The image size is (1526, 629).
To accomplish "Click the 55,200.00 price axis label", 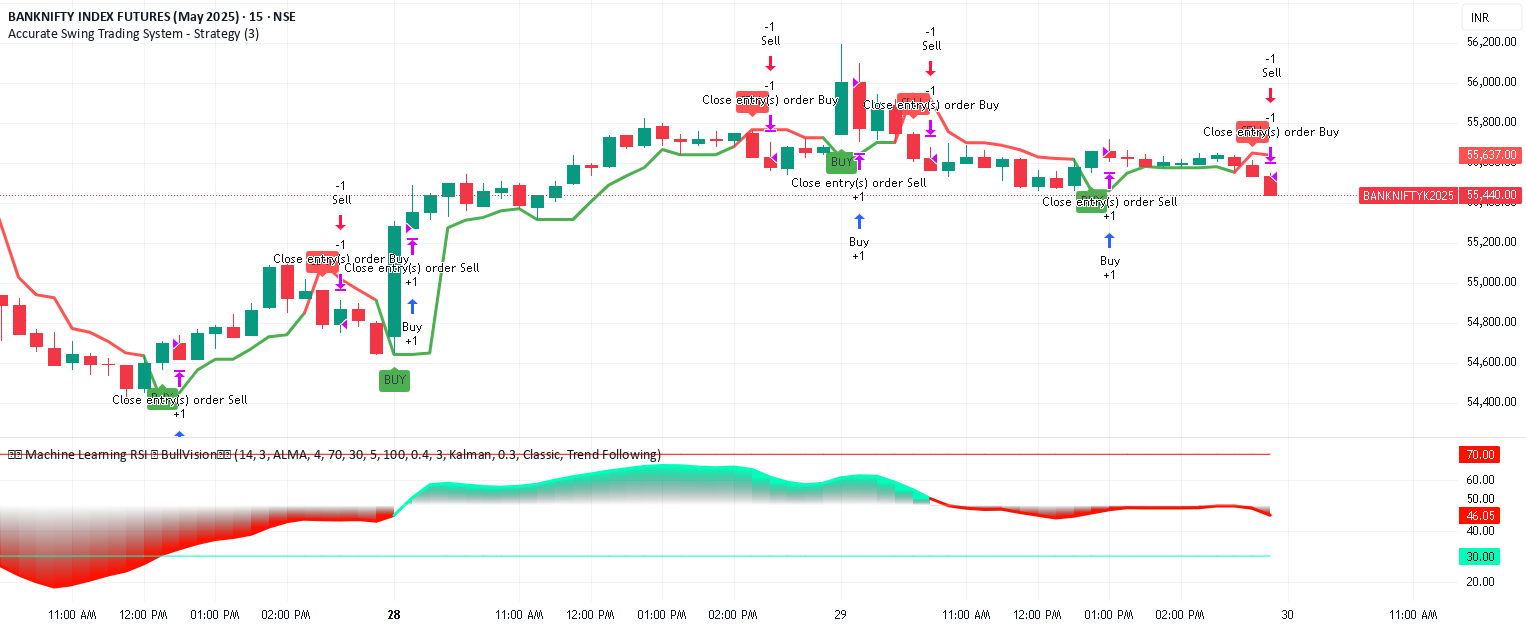I will pos(1492,242).
